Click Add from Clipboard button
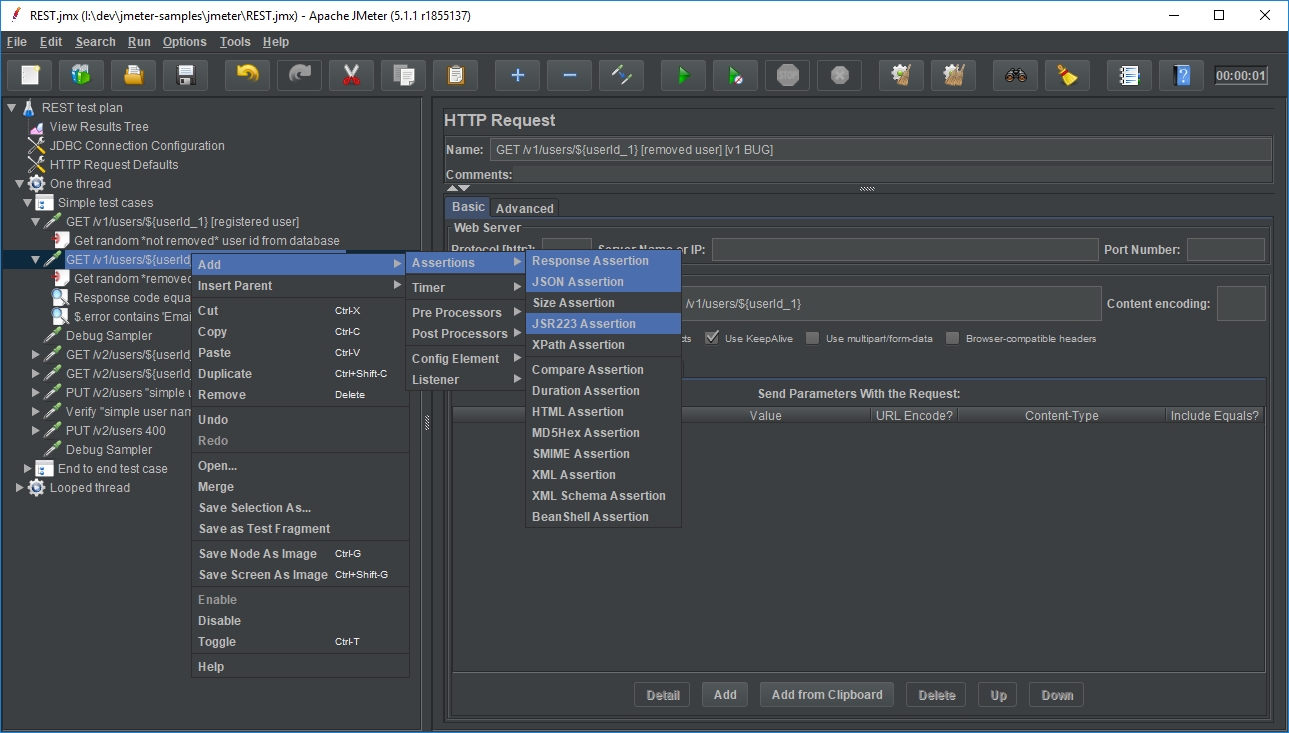The image size is (1289, 733). coord(827,695)
